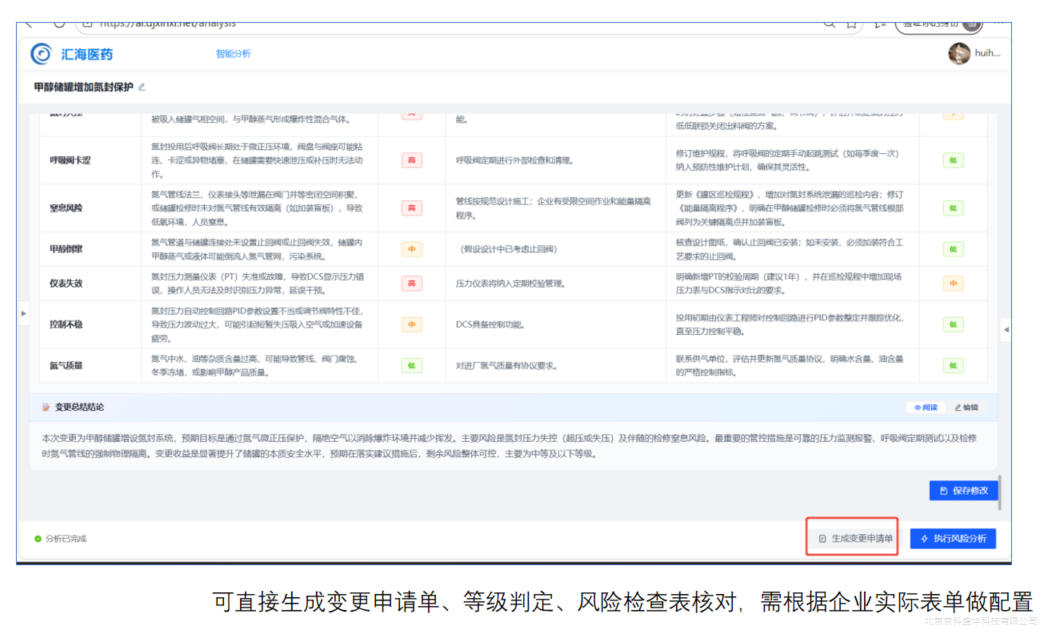Select the 仪表失效 row title
Viewport: 1043px width, 629px height.
66,283
